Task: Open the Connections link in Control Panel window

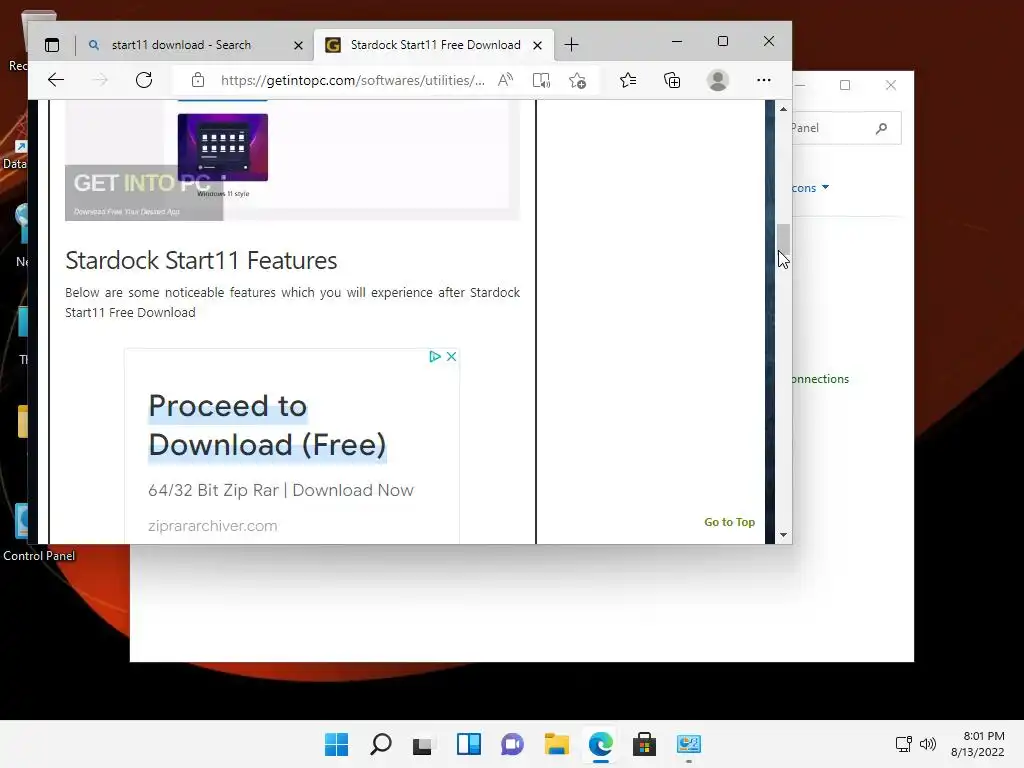Action: tap(820, 379)
